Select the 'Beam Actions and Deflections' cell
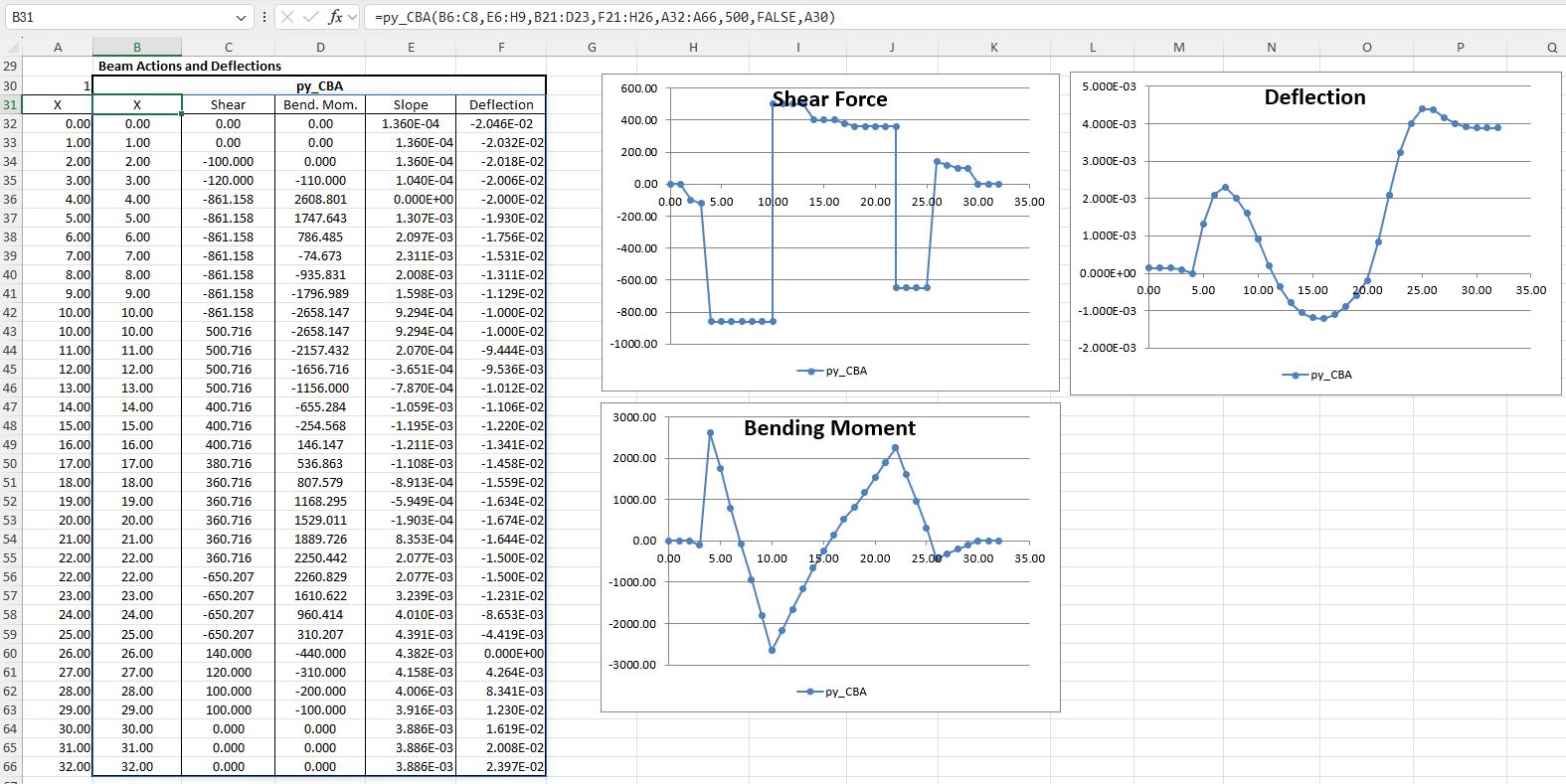Image resolution: width=1566 pixels, height=784 pixels. click(189, 66)
